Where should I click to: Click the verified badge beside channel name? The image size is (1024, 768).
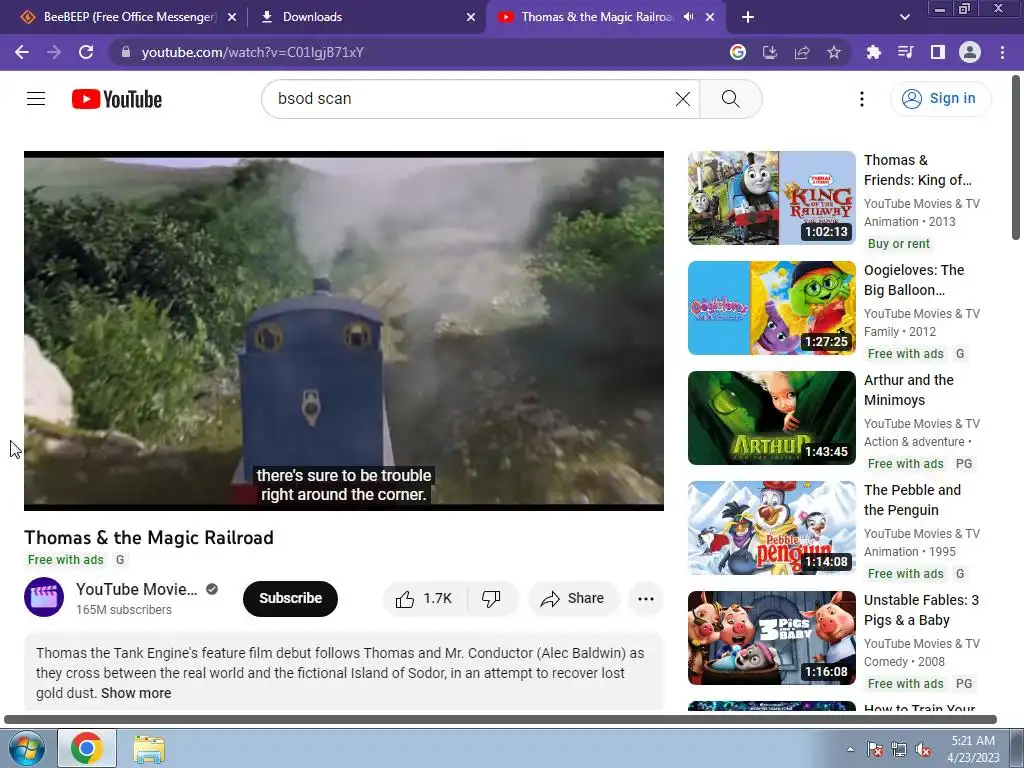[x=212, y=589]
